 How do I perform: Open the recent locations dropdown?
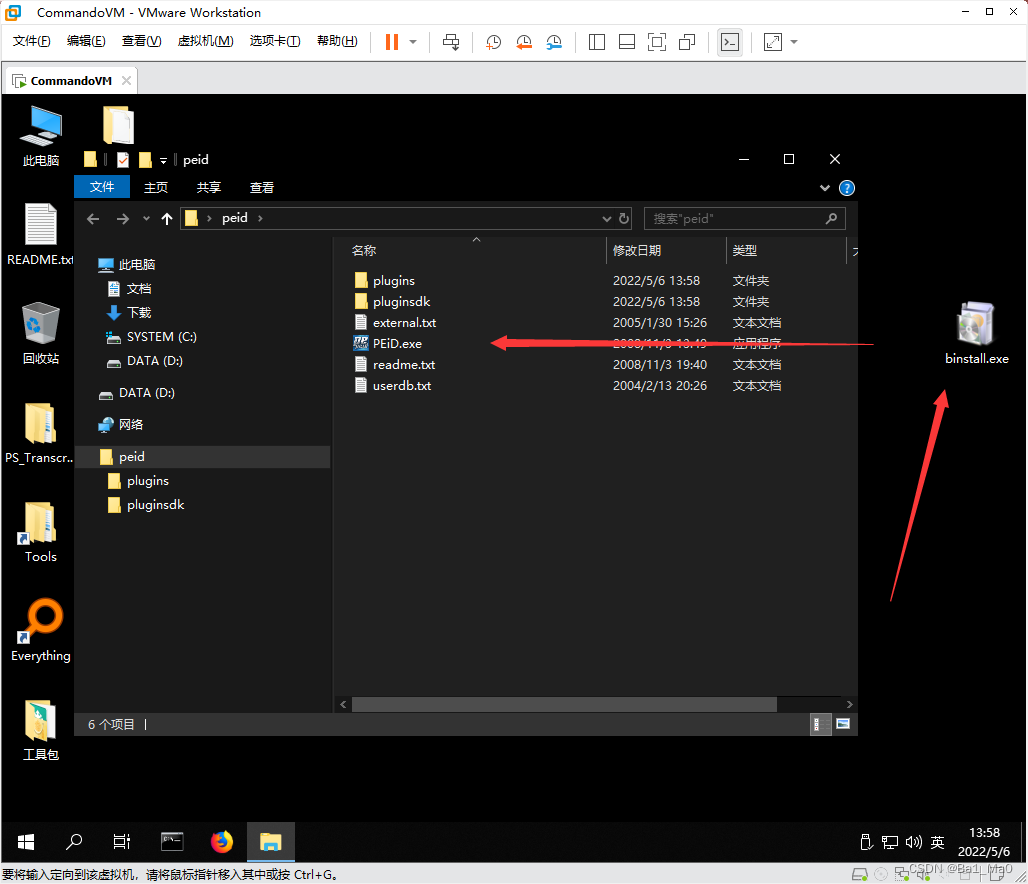146,218
